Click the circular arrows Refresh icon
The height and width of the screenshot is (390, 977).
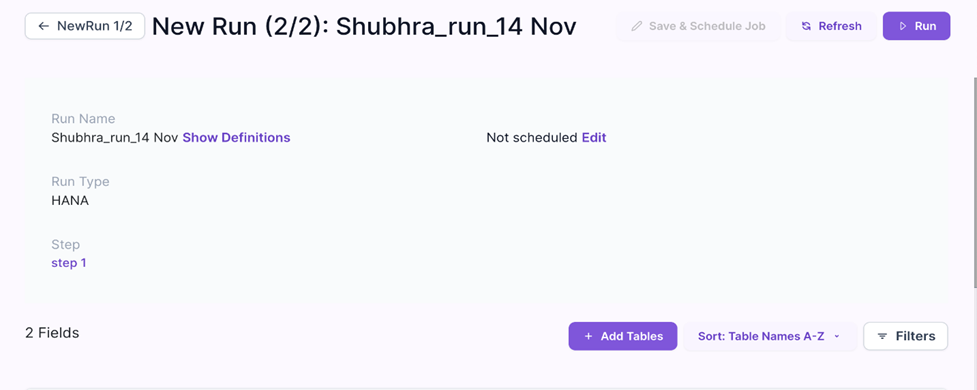806,26
